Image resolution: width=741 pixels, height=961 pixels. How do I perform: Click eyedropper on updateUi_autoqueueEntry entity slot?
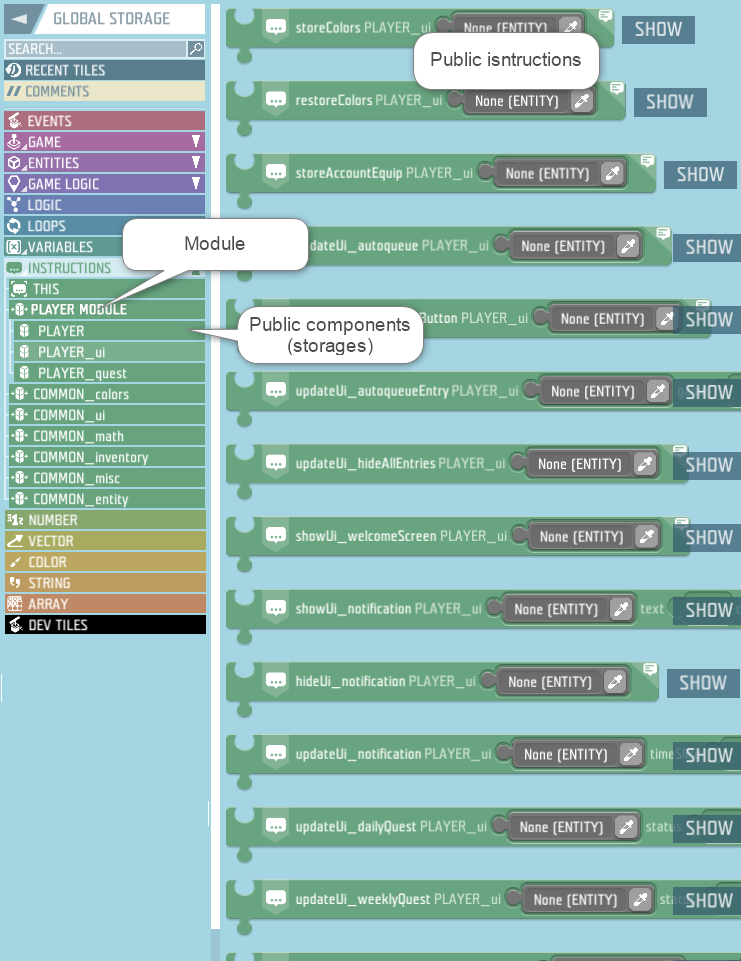658,391
